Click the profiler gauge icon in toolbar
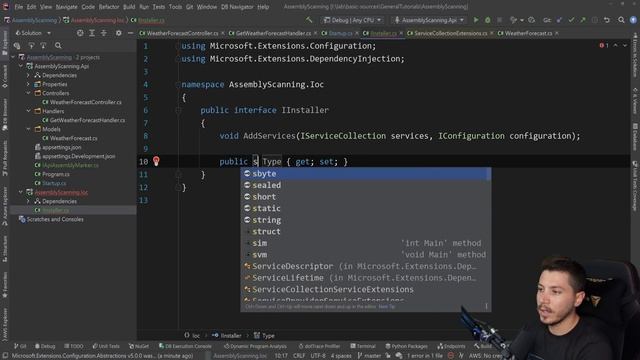 pyautogui.click(x=531, y=20)
